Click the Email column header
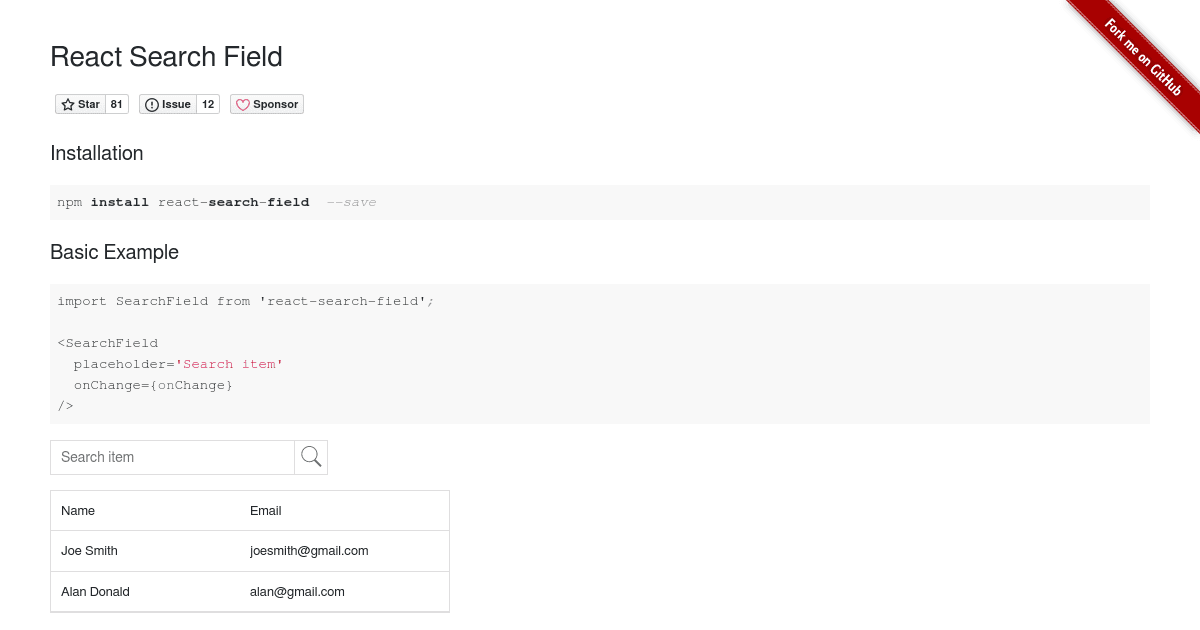This screenshot has height=630, width=1200. point(266,510)
